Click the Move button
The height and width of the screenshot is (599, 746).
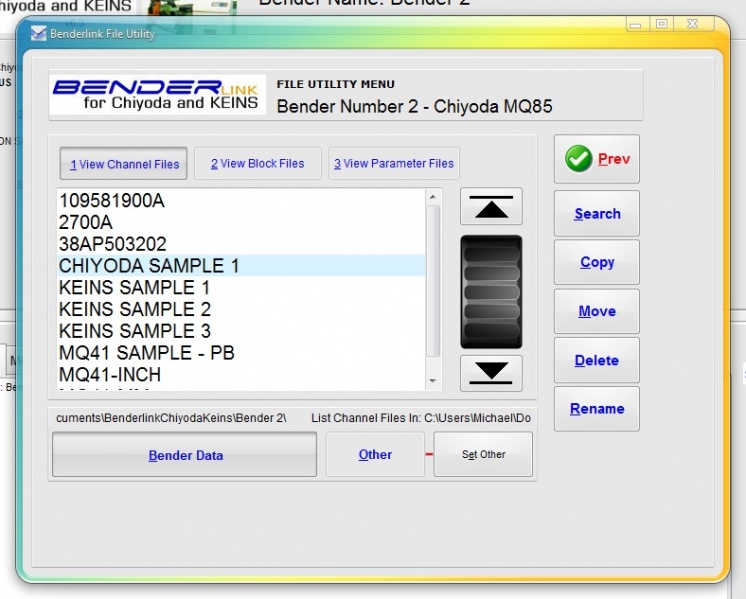click(x=597, y=311)
